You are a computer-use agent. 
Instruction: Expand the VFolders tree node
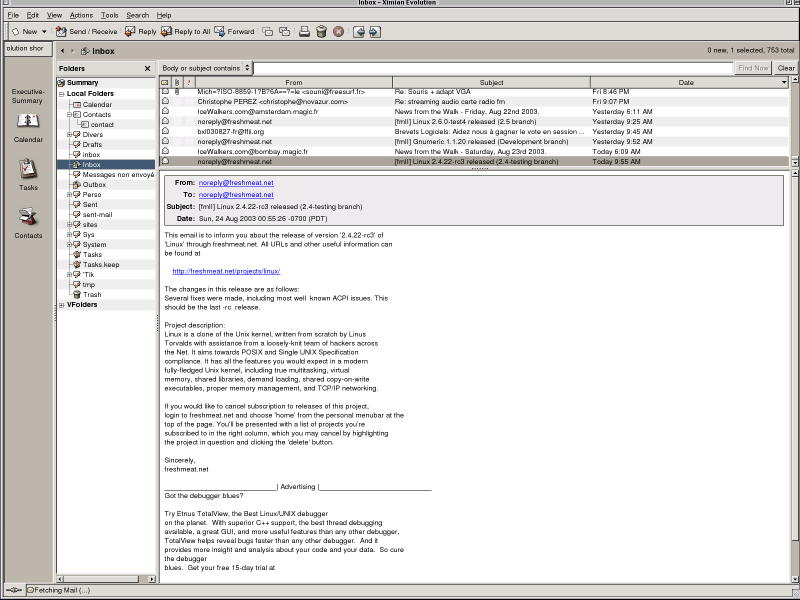click(x=62, y=305)
